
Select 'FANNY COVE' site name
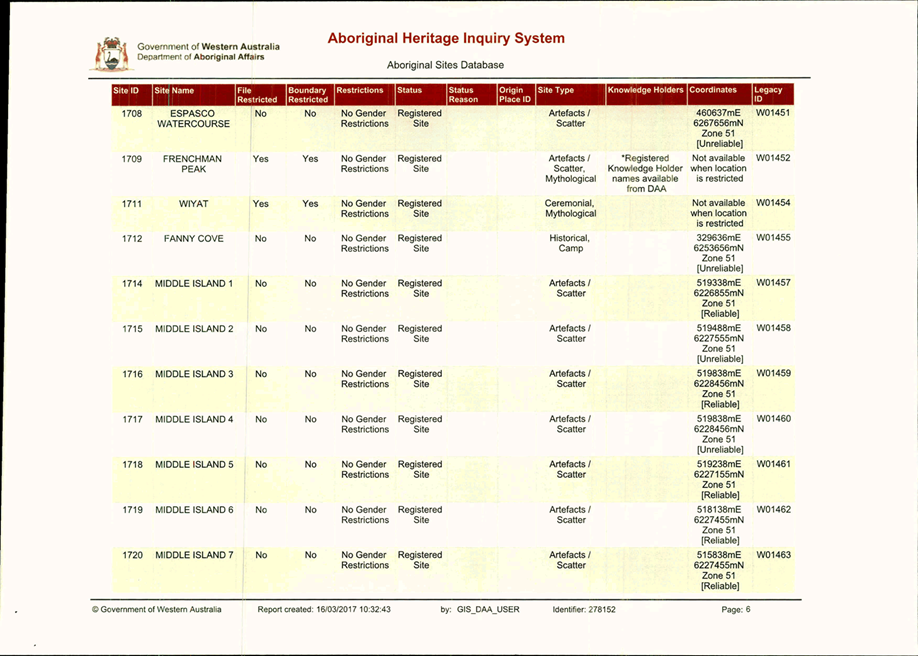(193, 239)
